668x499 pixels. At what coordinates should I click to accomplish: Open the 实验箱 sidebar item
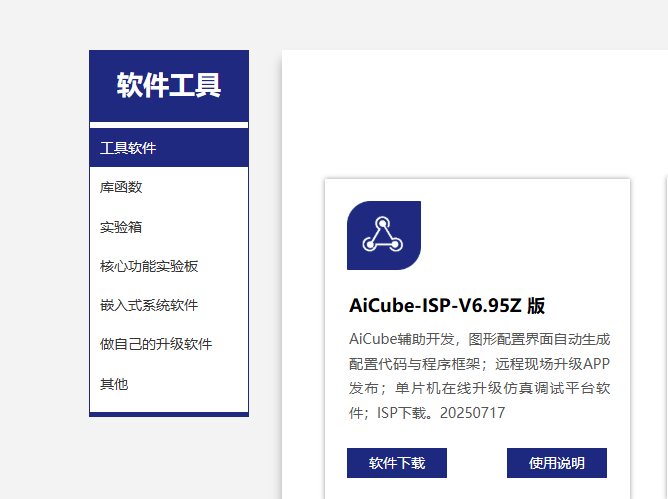pos(169,227)
